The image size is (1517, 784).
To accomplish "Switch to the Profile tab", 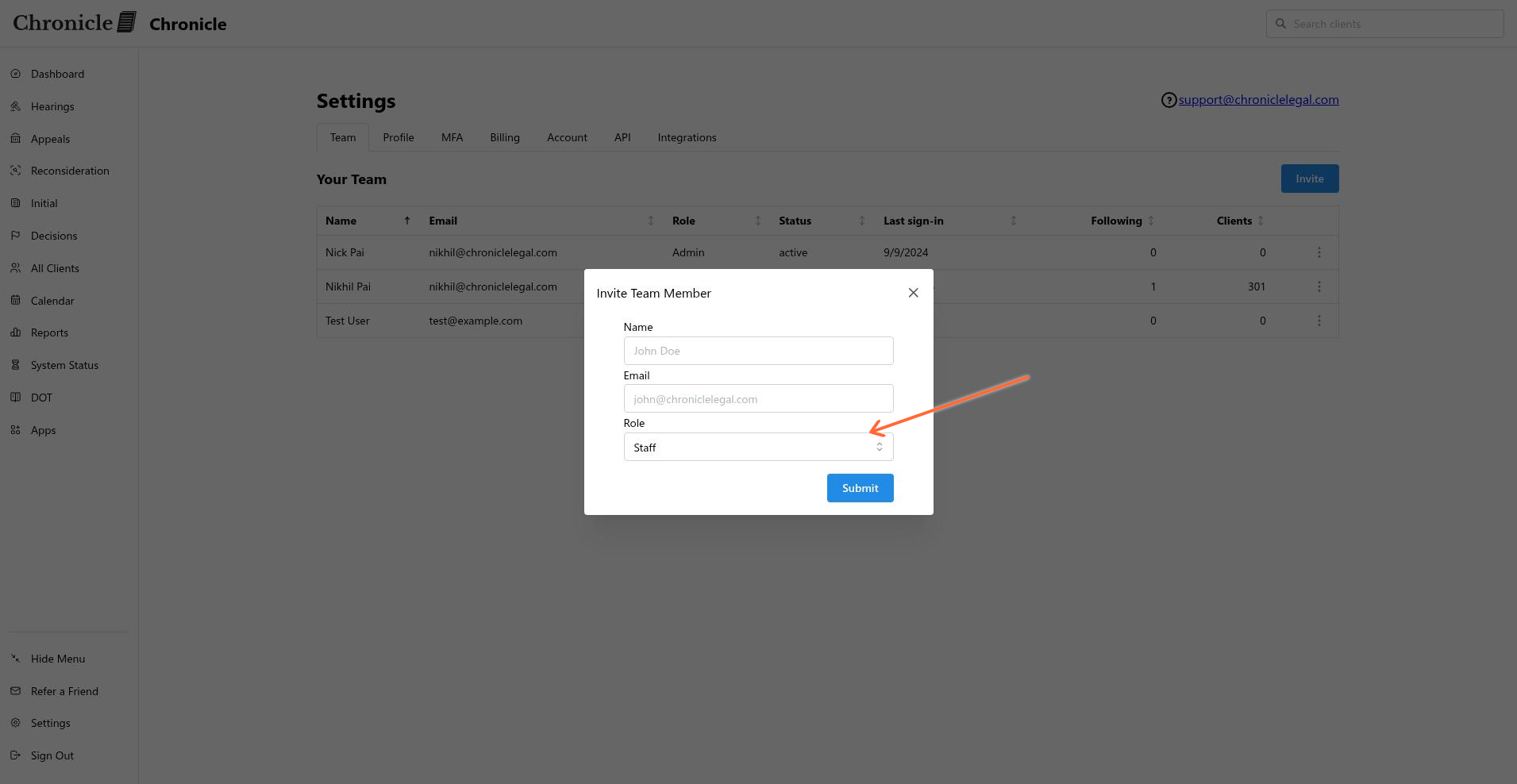I will click(x=399, y=137).
